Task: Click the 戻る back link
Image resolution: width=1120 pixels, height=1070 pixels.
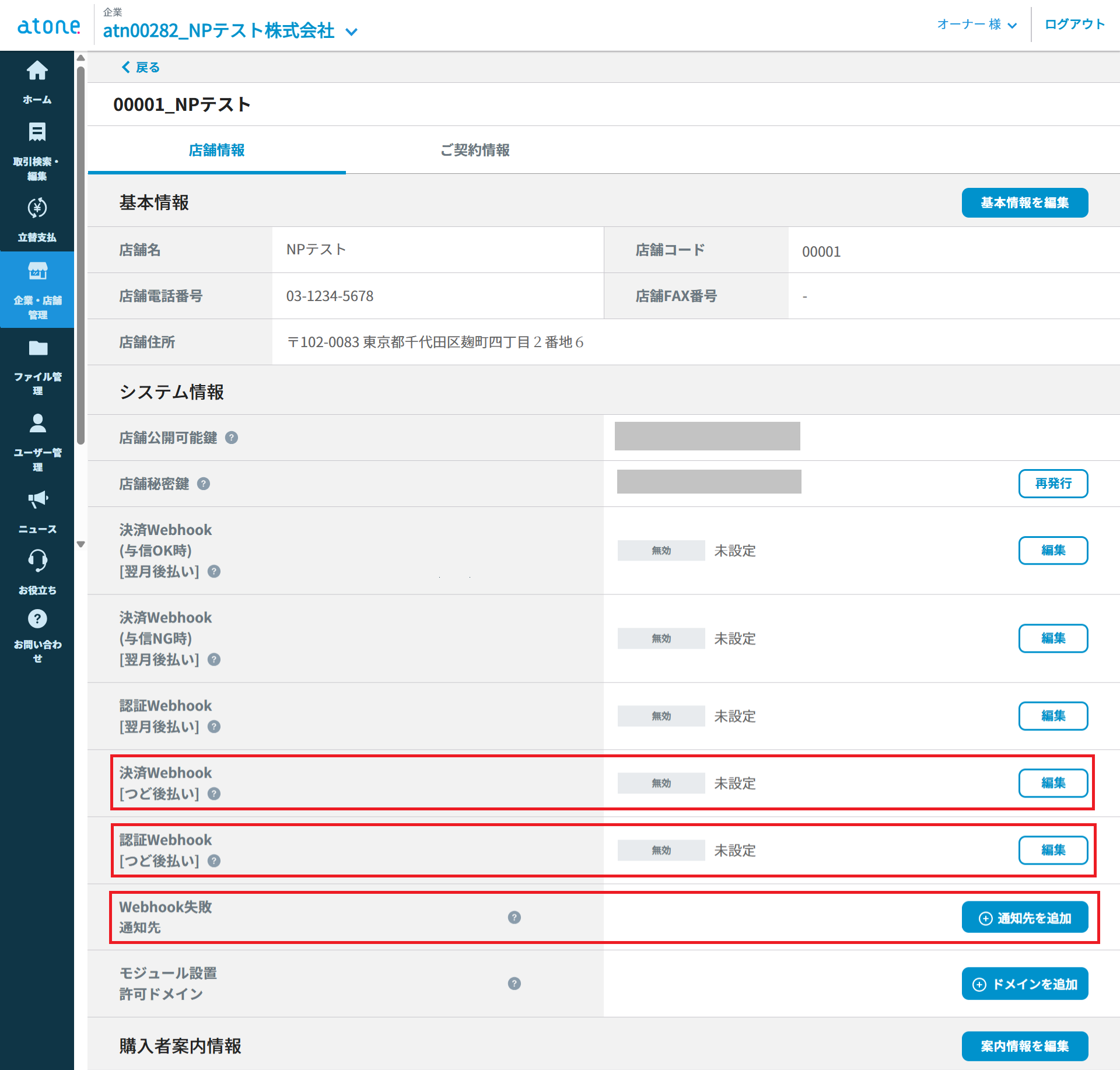Action: coord(141,67)
